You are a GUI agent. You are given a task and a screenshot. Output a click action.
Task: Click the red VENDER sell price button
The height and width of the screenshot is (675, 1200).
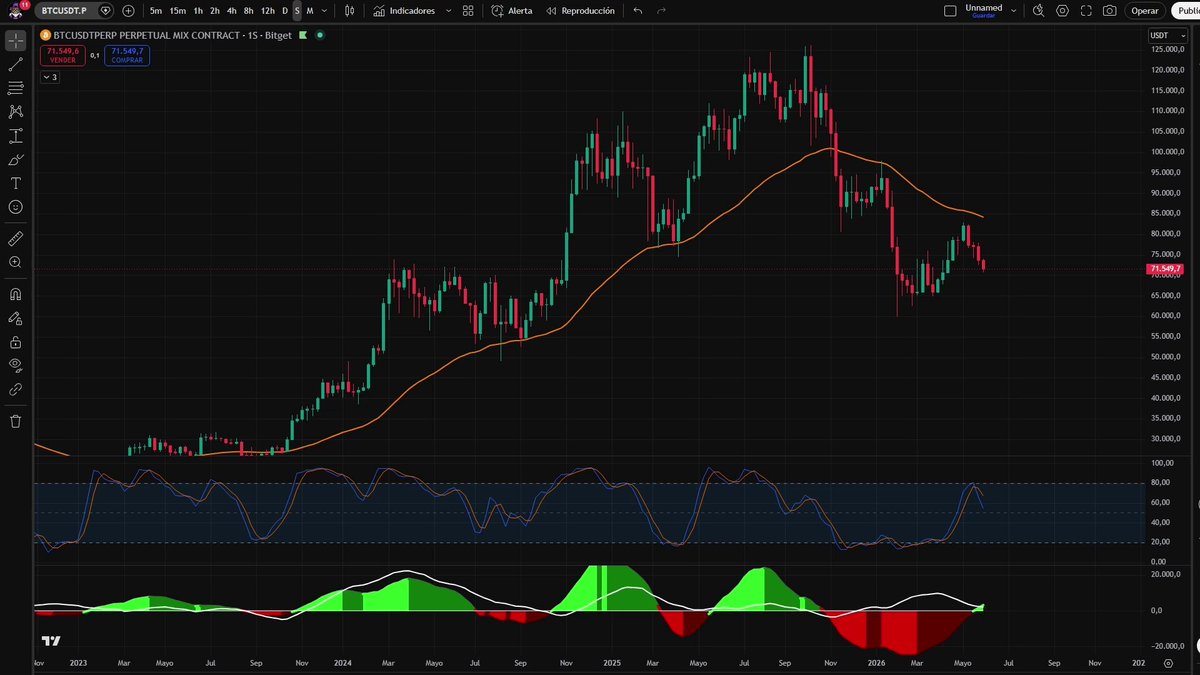(x=63, y=55)
